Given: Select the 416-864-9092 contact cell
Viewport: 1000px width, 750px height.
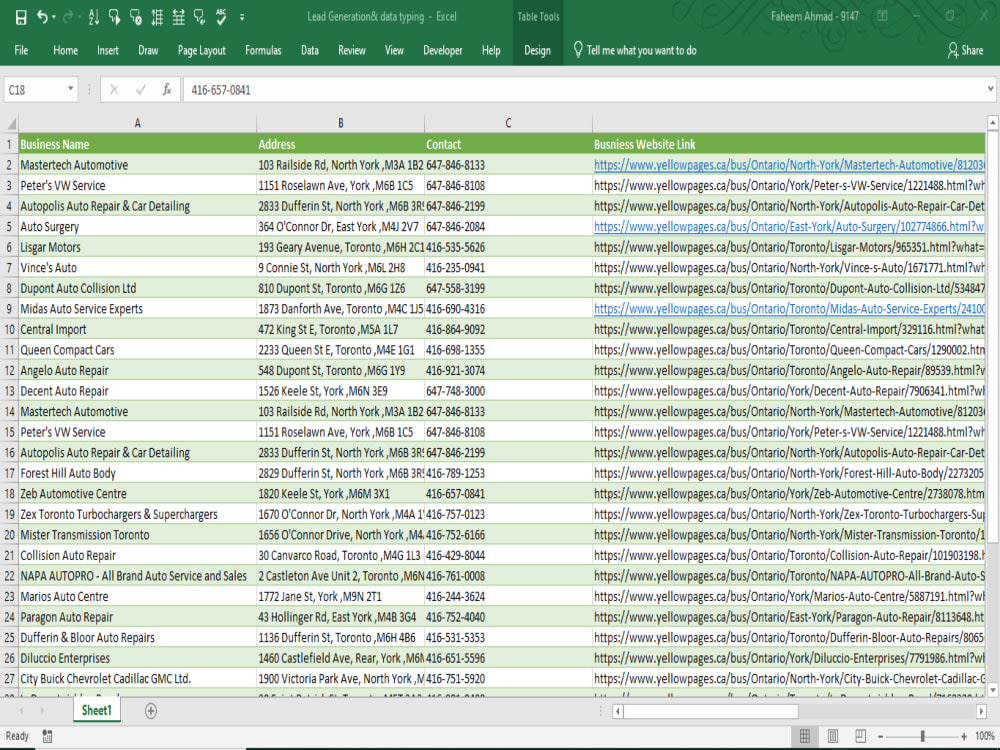Looking at the screenshot, I should tap(508, 329).
